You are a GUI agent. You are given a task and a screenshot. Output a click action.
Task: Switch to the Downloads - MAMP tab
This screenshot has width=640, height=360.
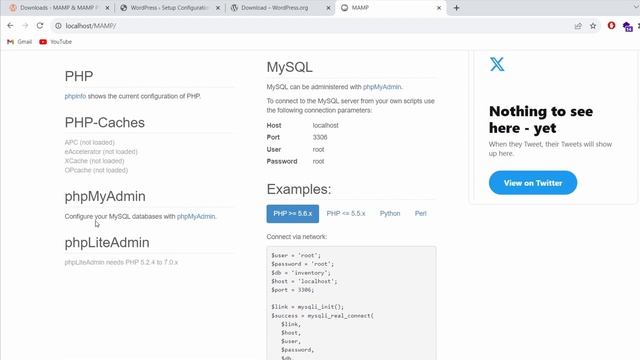[57, 8]
